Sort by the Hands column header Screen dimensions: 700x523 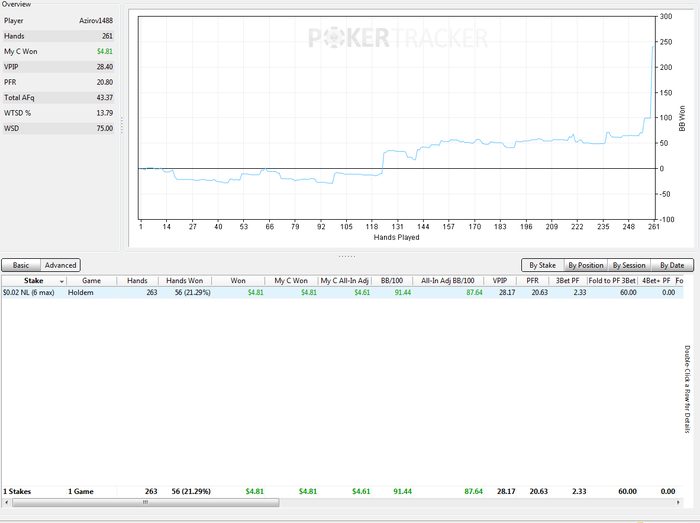click(x=137, y=281)
